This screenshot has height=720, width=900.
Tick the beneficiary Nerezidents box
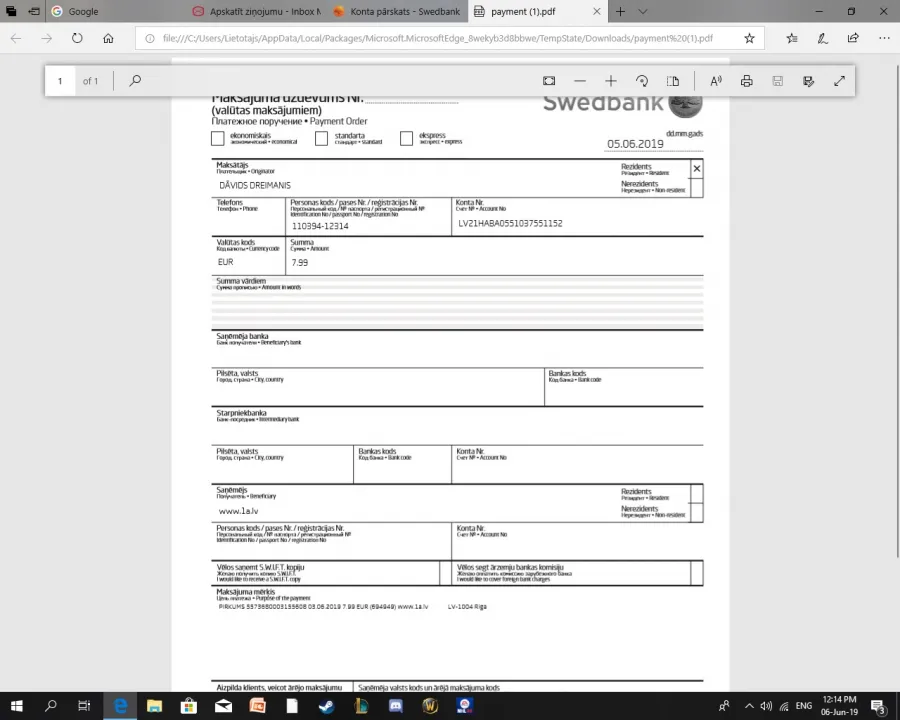coord(697,513)
